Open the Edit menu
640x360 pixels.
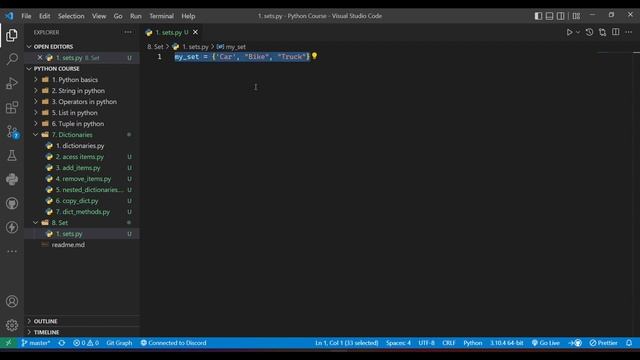[44, 16]
